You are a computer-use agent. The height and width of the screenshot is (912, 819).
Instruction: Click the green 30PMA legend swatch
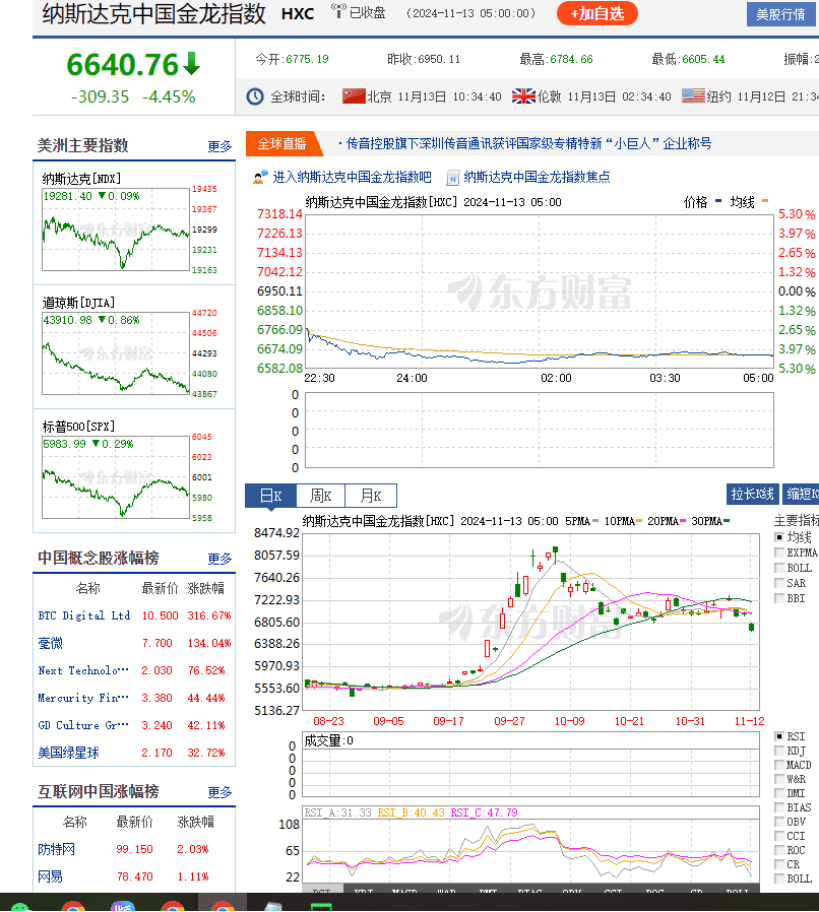[x=727, y=521]
